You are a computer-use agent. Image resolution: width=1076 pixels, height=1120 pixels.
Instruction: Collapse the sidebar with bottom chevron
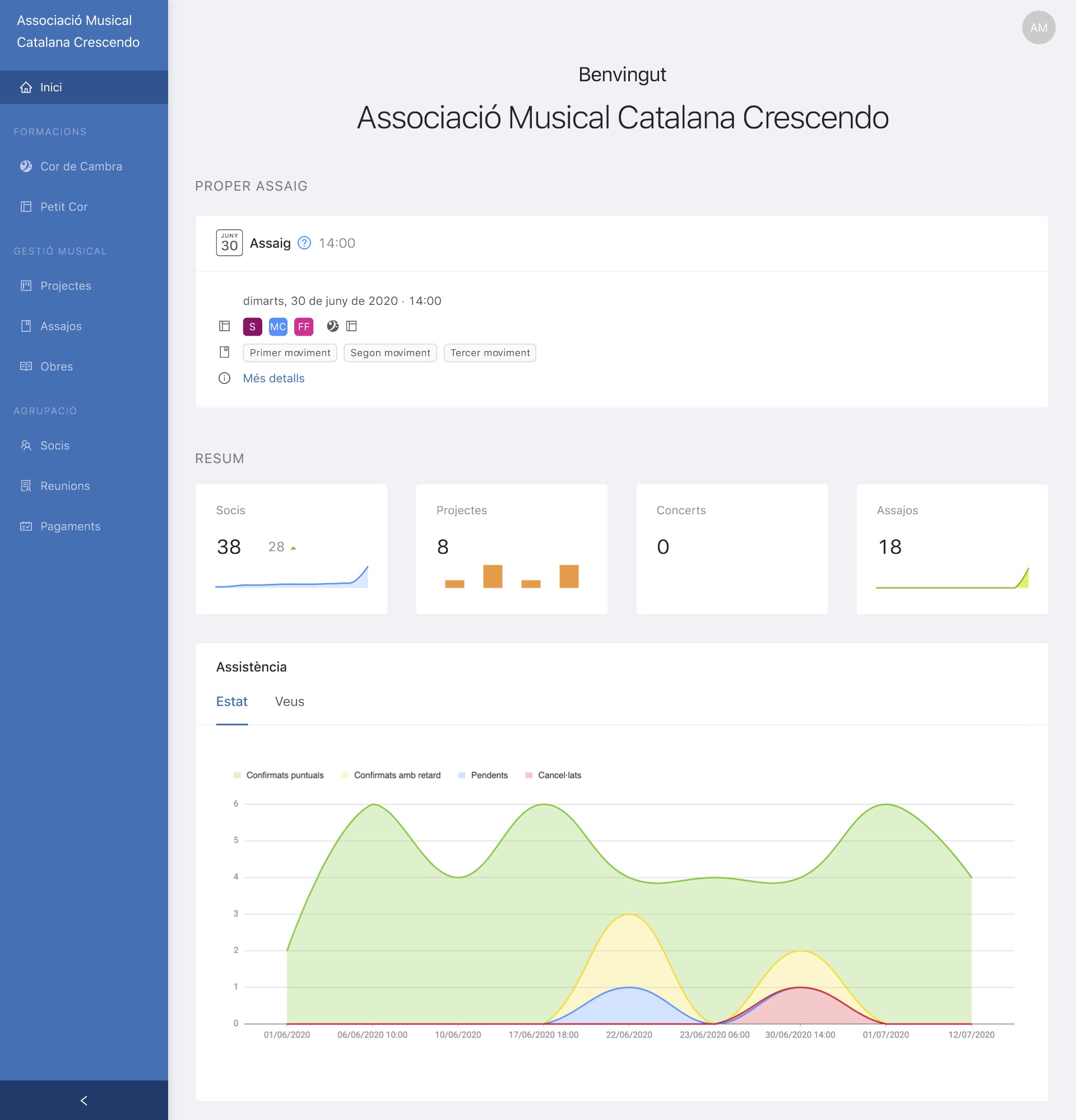(x=84, y=1100)
